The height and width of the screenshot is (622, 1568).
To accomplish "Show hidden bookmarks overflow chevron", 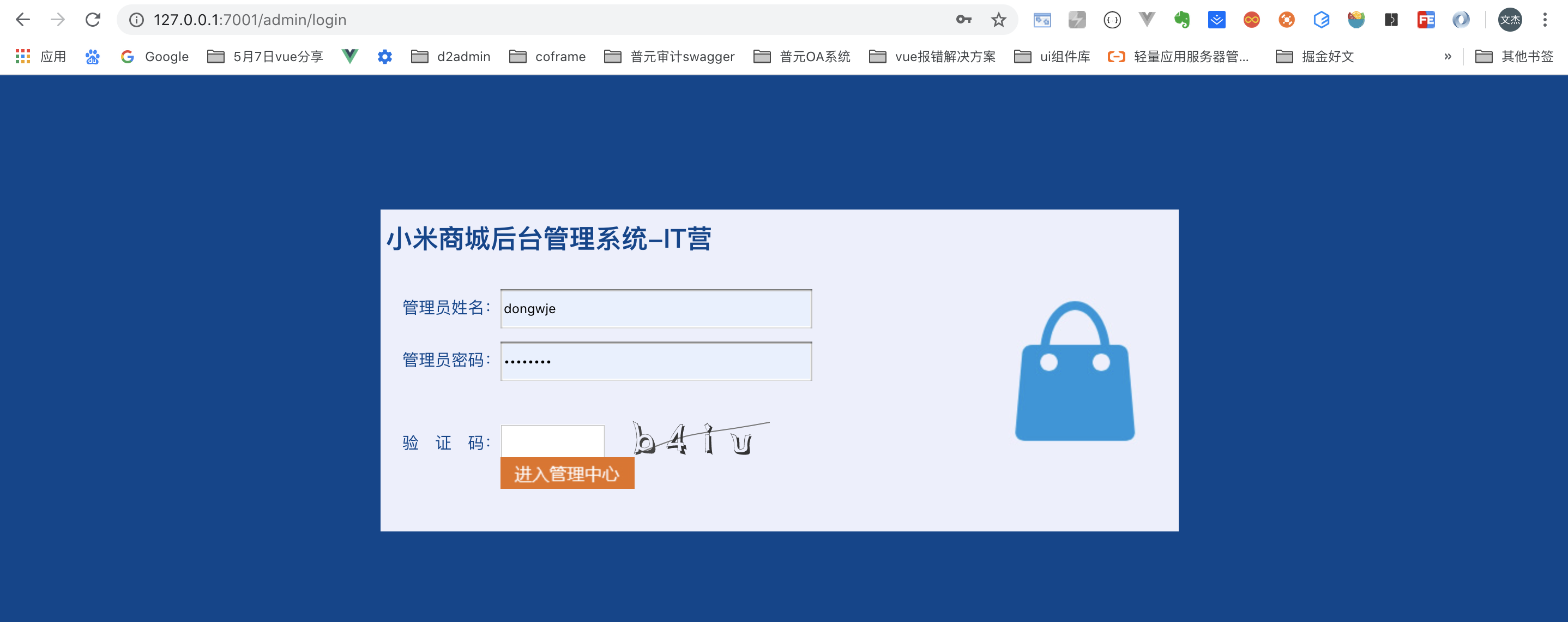I will click(1448, 57).
